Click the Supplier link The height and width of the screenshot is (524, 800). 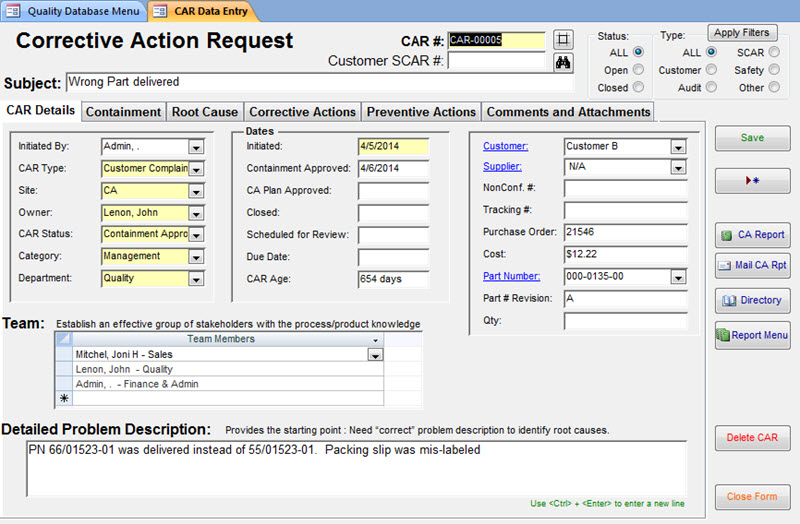(x=502, y=166)
